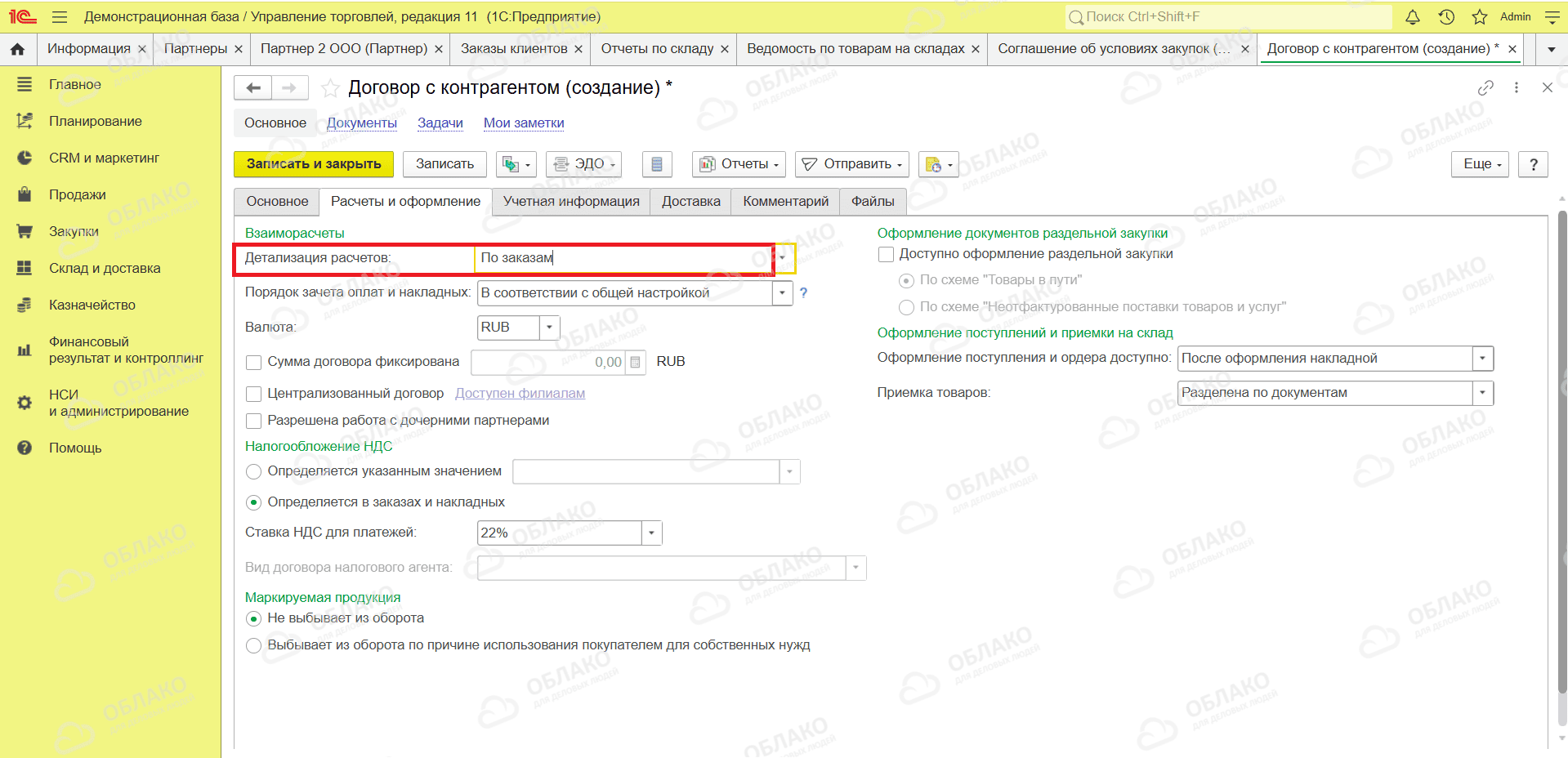The image size is (1568, 758).
Task: Open Финансовый результат и контроллинг section
Action: point(126,350)
